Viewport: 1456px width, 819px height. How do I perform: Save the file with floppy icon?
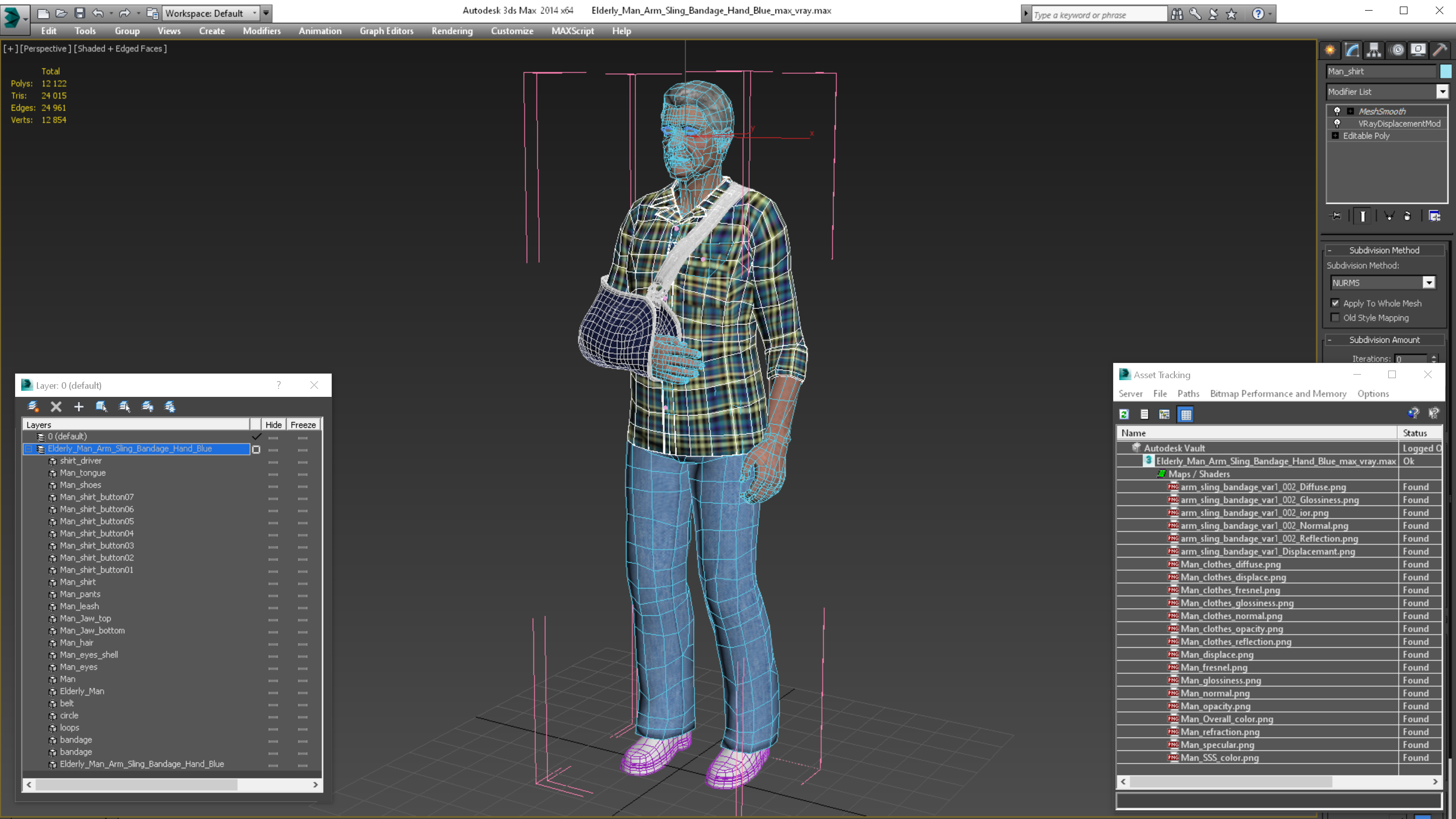click(x=80, y=13)
